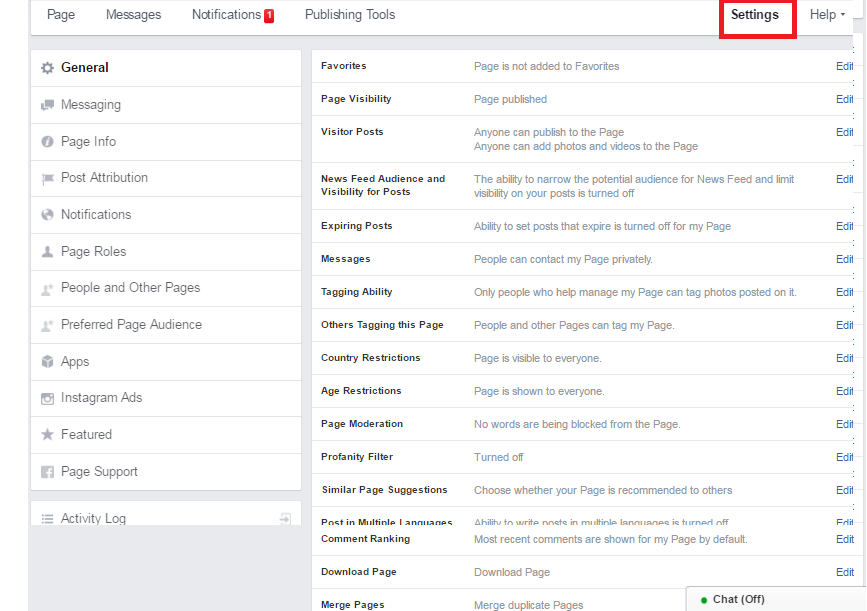The height and width of the screenshot is (611, 867).
Task: Open Page Support in the sidebar
Action: point(166,472)
